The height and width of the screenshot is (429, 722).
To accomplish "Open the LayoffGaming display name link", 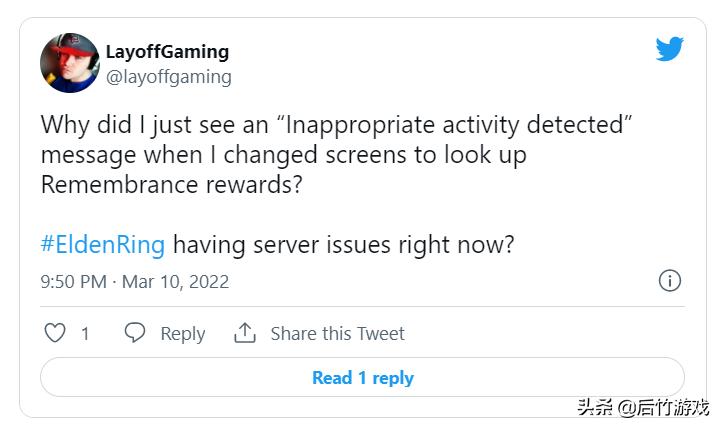I will (167, 51).
